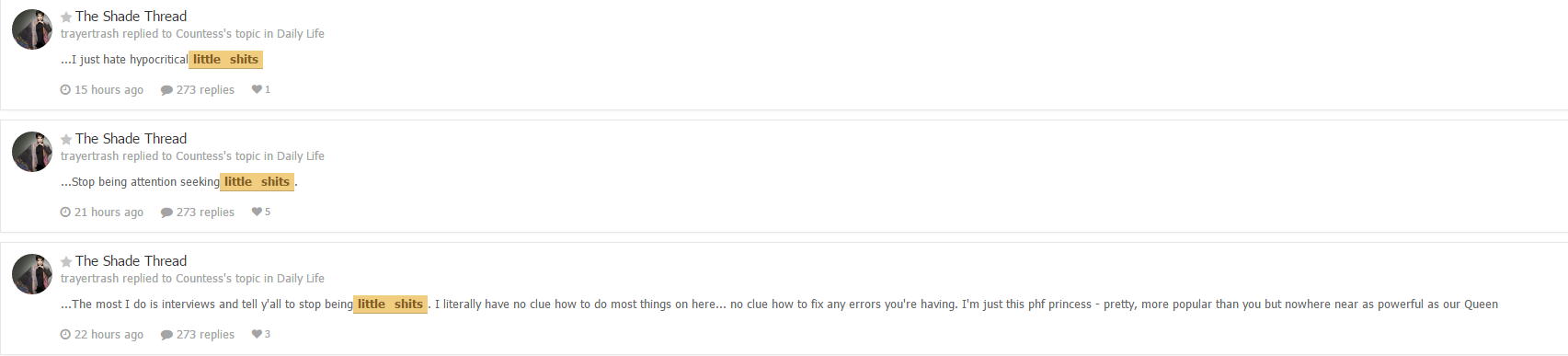Follow the Daily Life forum link in the first result

[301, 34]
